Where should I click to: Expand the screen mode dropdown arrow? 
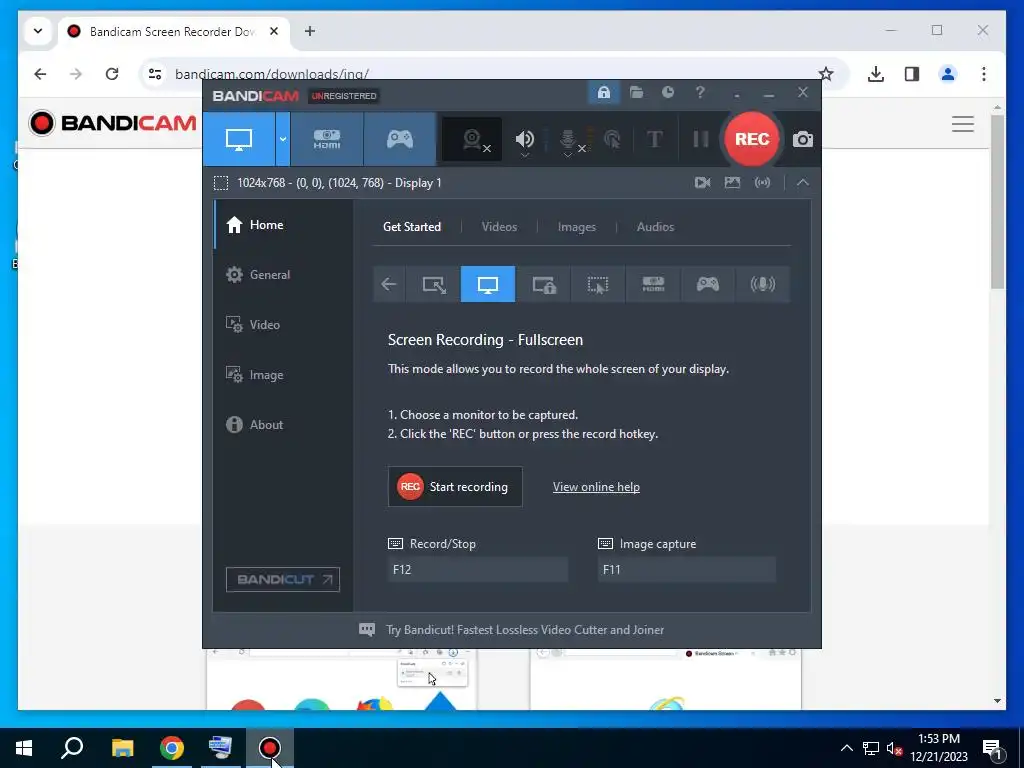point(283,139)
